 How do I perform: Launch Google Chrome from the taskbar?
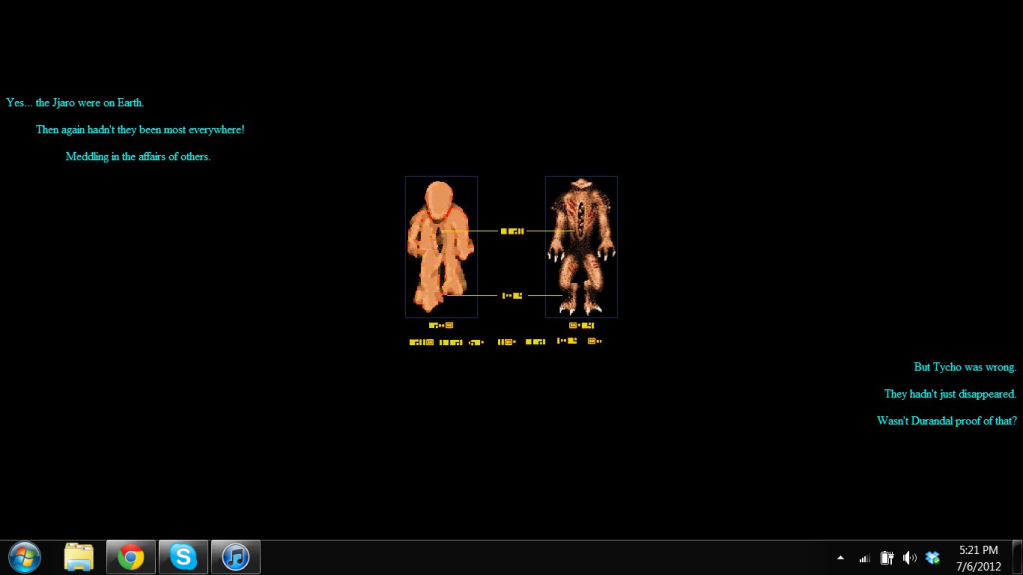[130, 557]
